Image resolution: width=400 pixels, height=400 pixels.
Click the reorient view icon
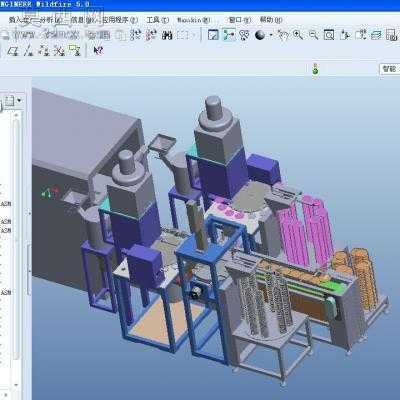[x=345, y=35]
